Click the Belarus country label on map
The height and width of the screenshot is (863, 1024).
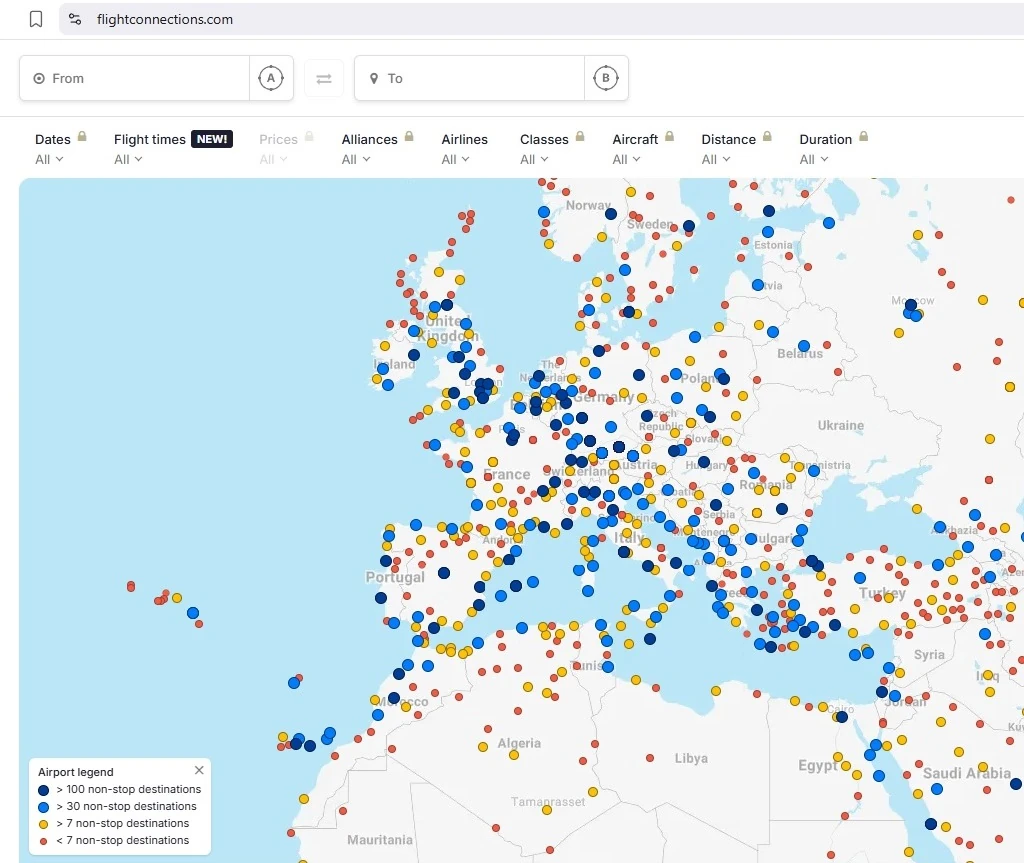coord(799,353)
